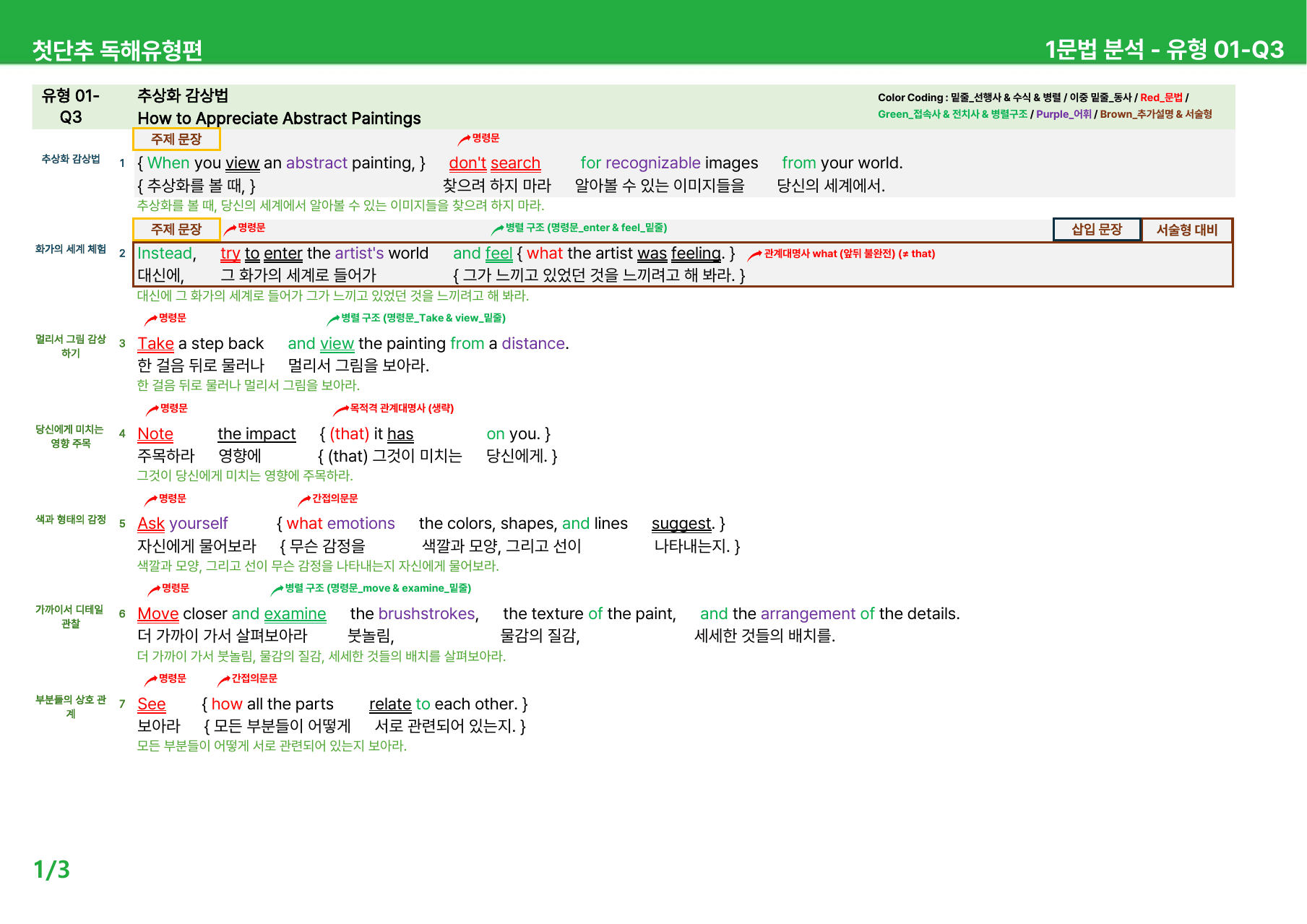The height and width of the screenshot is (924, 1307).
Task: Click the Korean gloss "세세한 것들의 배치를."
Action: [765, 636]
